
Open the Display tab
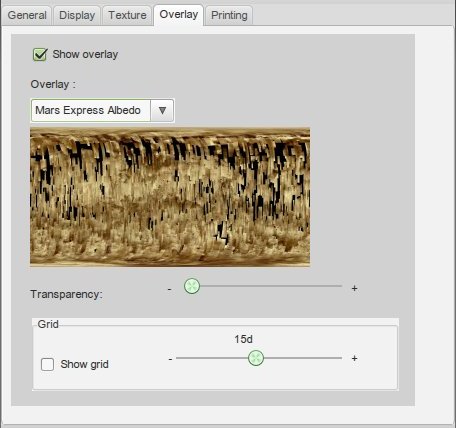(77, 15)
